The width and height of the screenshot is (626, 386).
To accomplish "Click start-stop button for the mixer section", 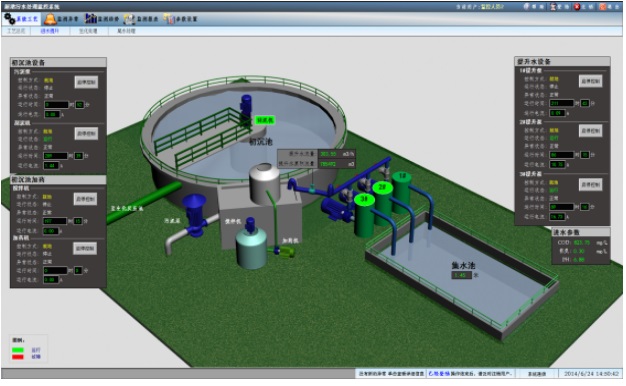I will click(x=85, y=199).
